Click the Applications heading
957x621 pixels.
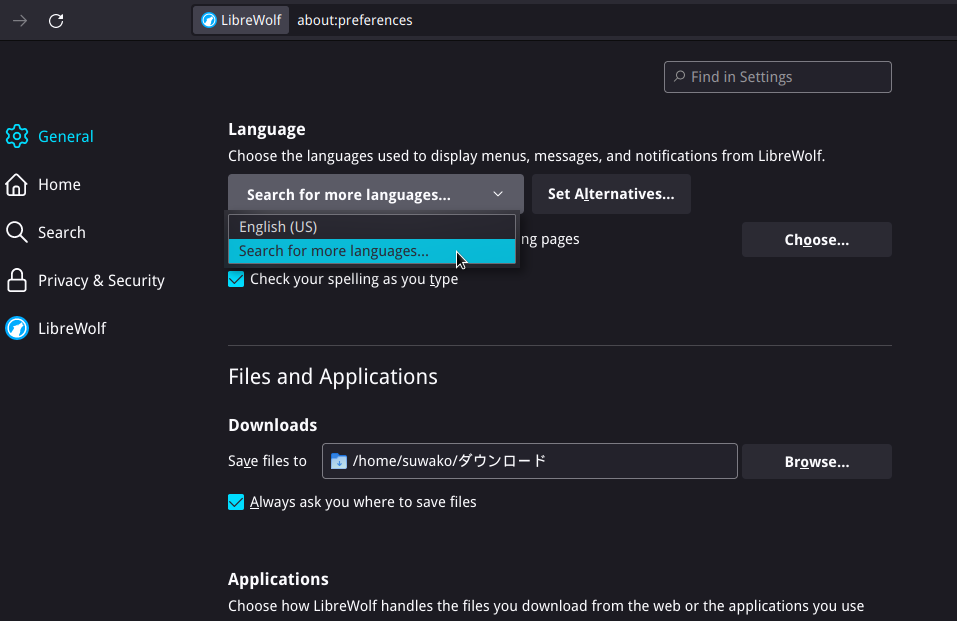click(278, 579)
